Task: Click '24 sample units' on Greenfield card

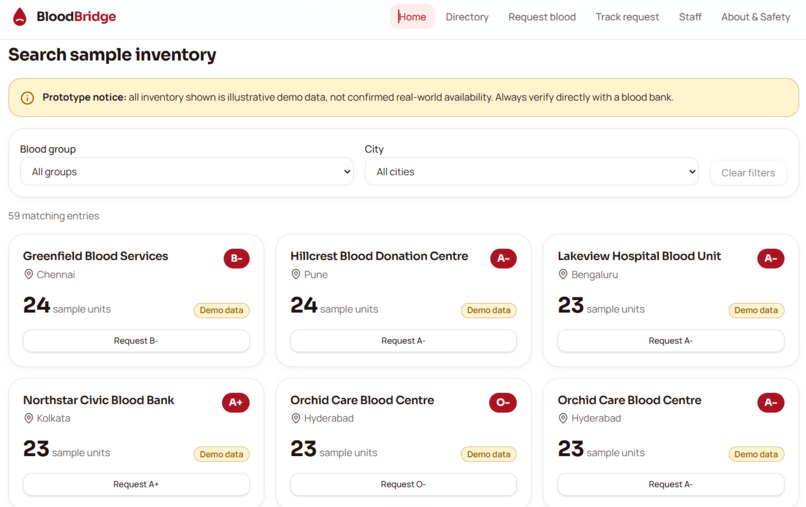Action: point(67,306)
